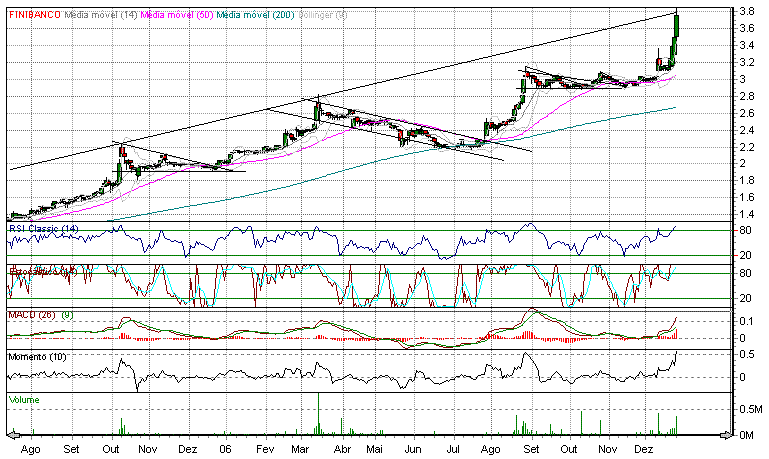Screen dimensions: 769x459
Task: Click the Volume pane label
Action: [24, 400]
